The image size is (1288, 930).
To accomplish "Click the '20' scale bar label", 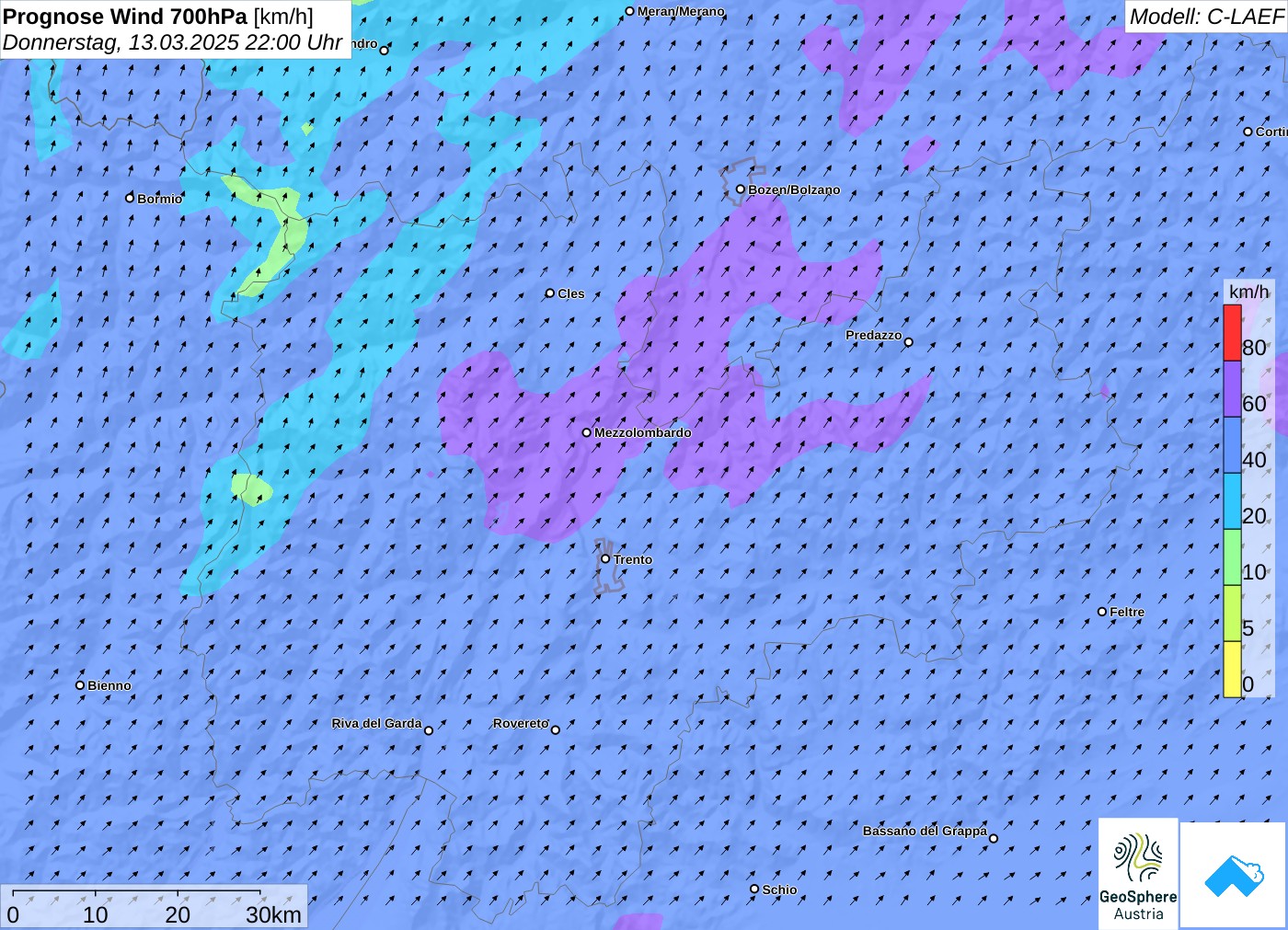I will pos(178,915).
